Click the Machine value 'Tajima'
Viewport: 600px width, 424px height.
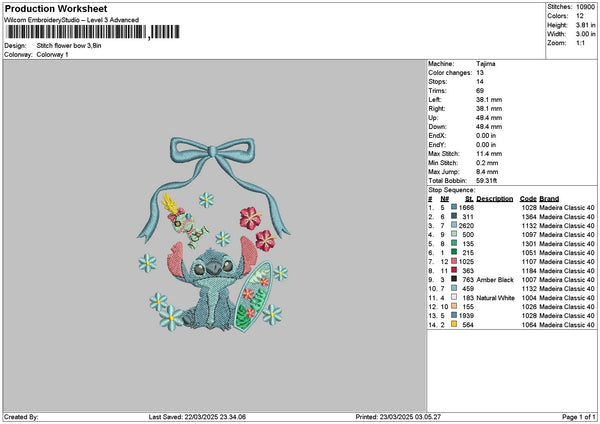[486, 64]
